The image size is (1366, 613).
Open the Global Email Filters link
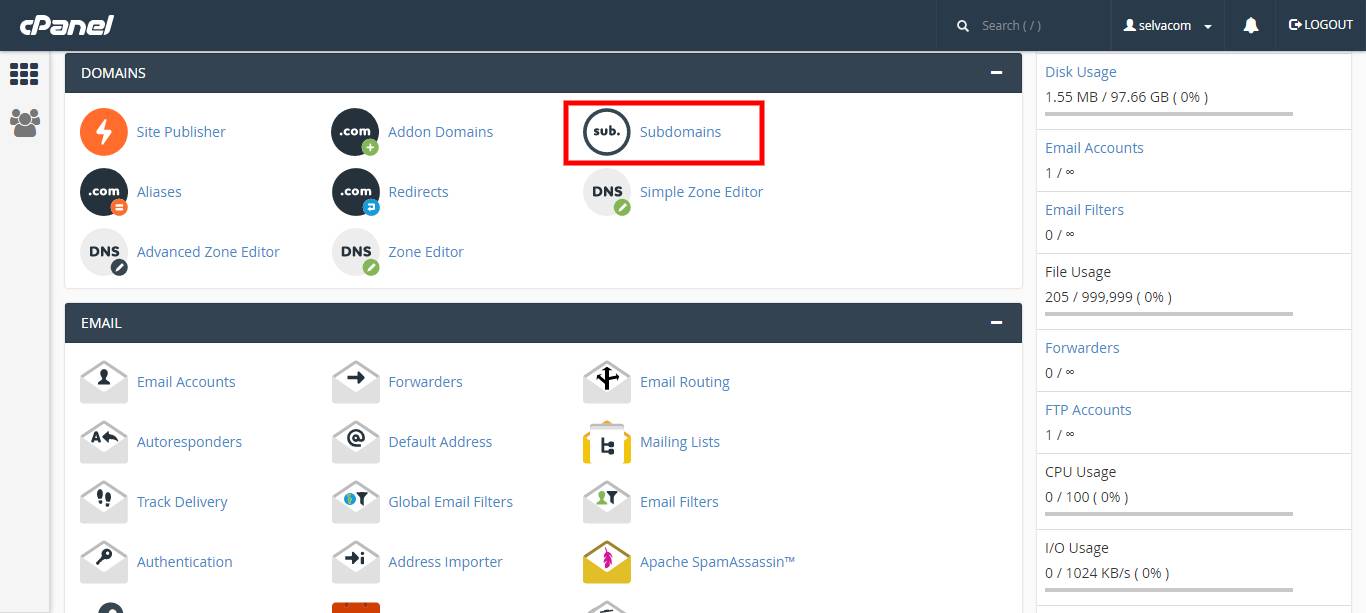(450, 502)
